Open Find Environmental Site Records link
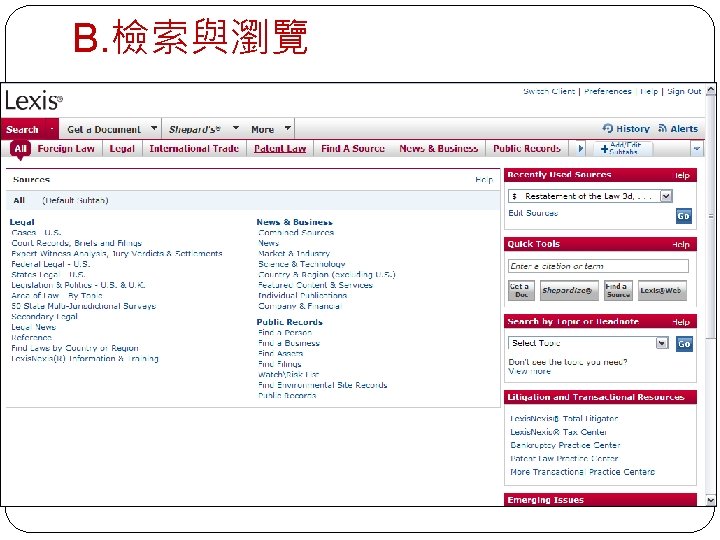The height and width of the screenshot is (540, 720). point(323,385)
